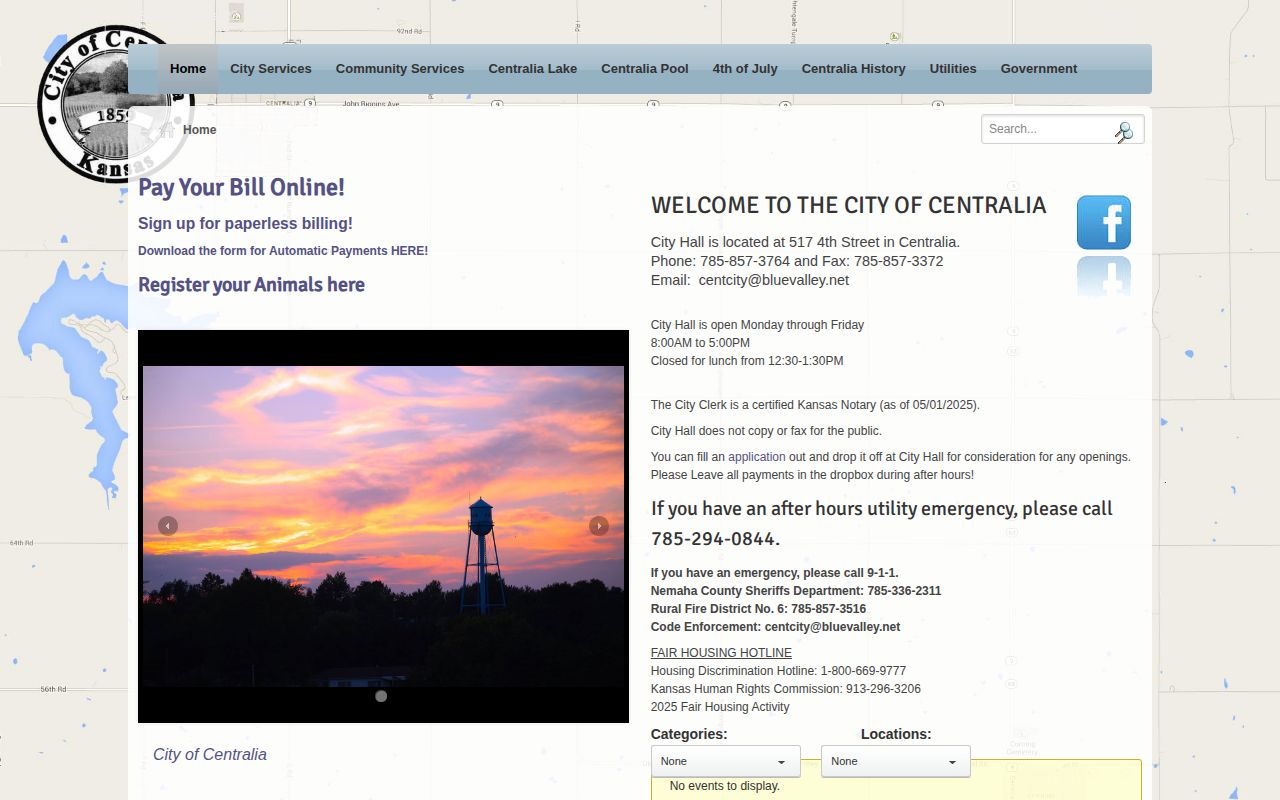Click the sunset water tower slideshow image
1280x800 pixels.
383,526
